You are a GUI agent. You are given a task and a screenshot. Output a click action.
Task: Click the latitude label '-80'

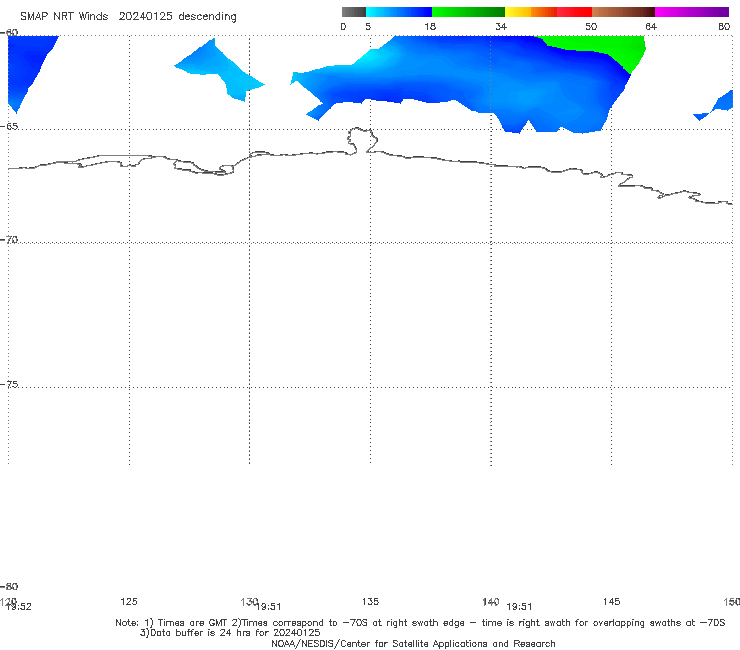click(9, 586)
